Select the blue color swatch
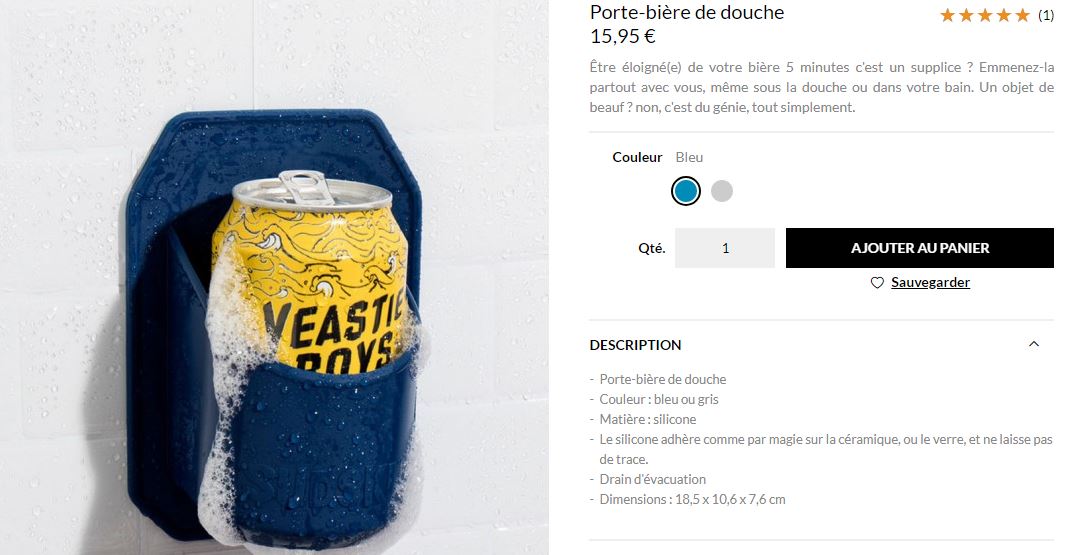The height and width of the screenshot is (555, 1065). (x=686, y=191)
